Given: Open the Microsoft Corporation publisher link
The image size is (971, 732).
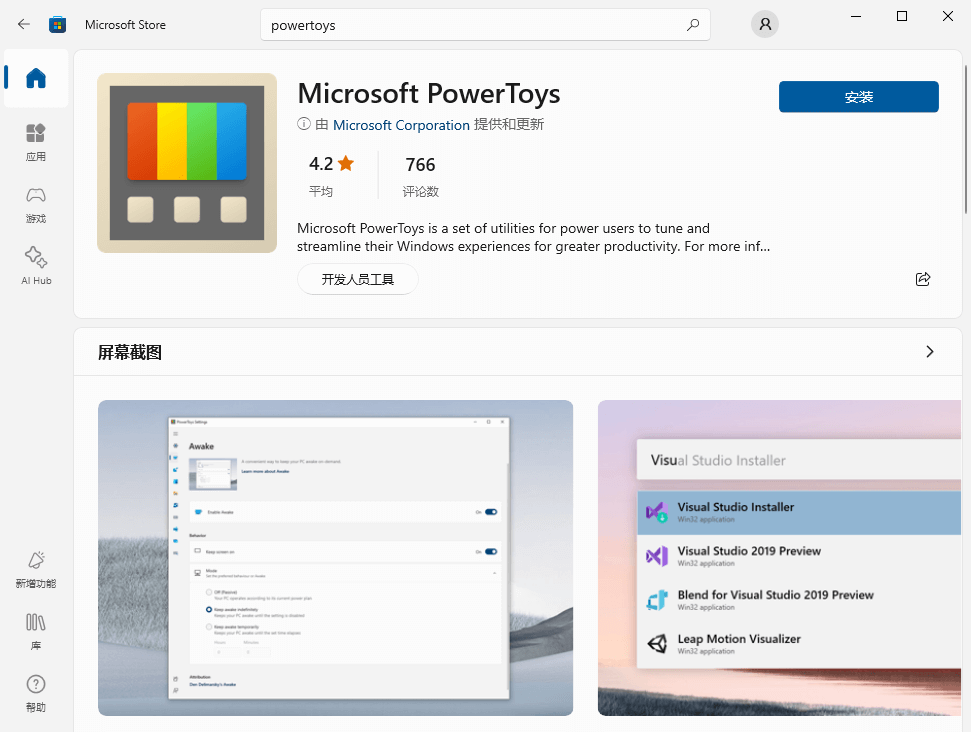Looking at the screenshot, I should click(401, 125).
